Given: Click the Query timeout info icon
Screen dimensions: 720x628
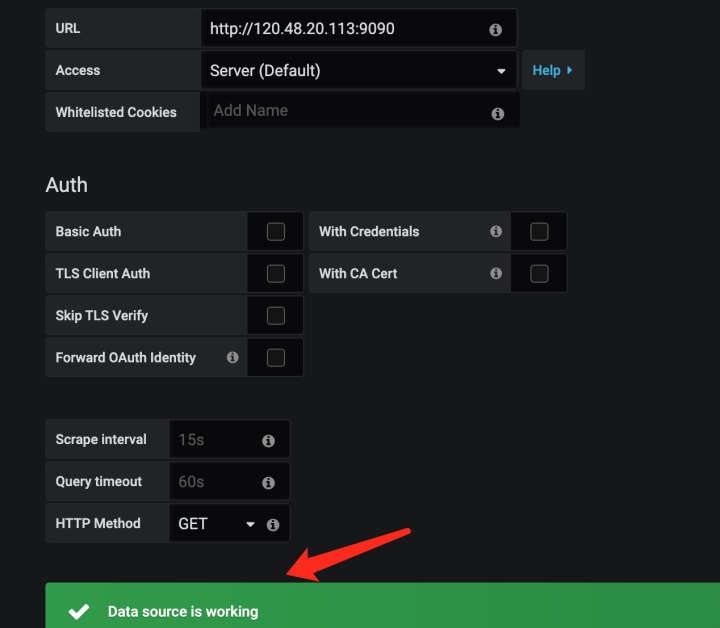Looking at the screenshot, I should click(268, 482).
